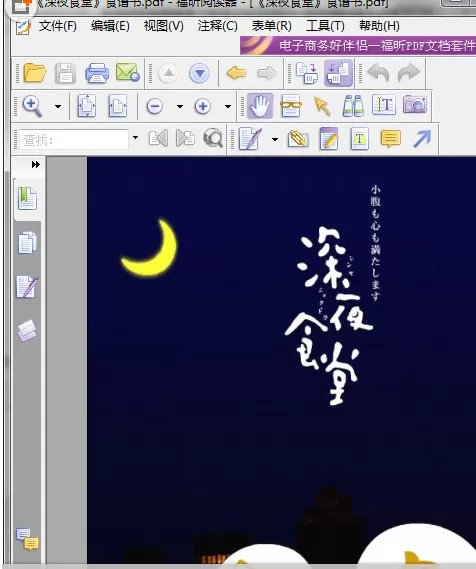This screenshot has height=569, width=476.
Task: Open dropdown next to zoom in
Action: 228,106
